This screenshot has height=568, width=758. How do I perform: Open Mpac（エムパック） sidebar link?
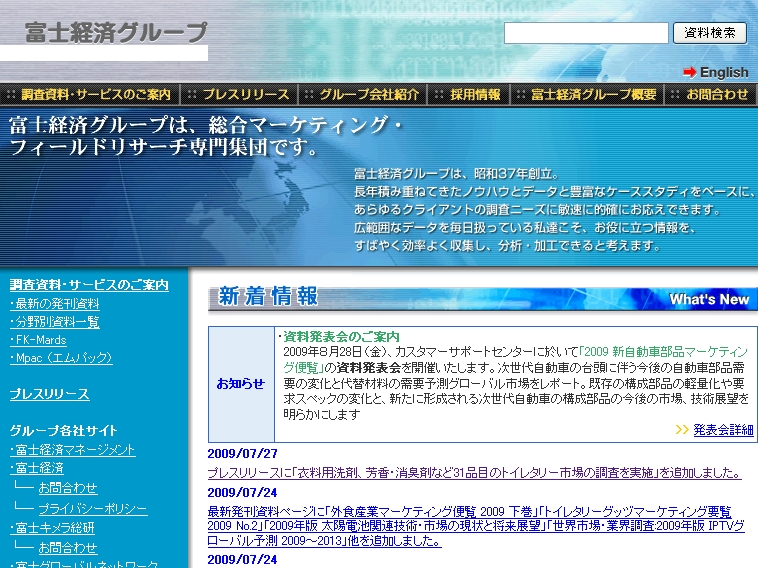tap(61, 358)
